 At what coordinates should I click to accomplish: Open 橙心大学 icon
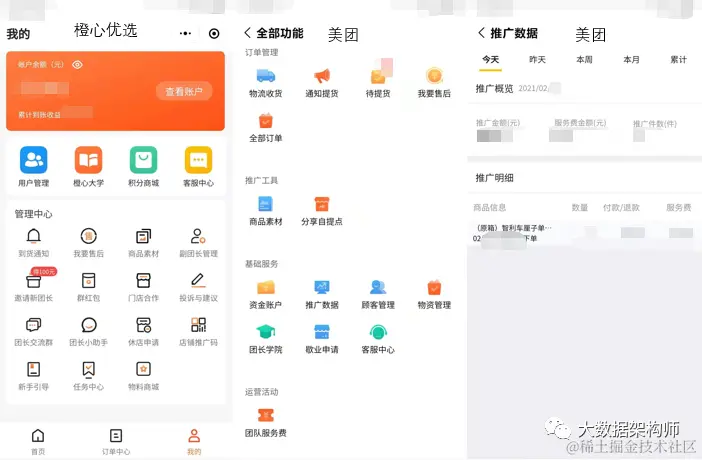point(89,160)
